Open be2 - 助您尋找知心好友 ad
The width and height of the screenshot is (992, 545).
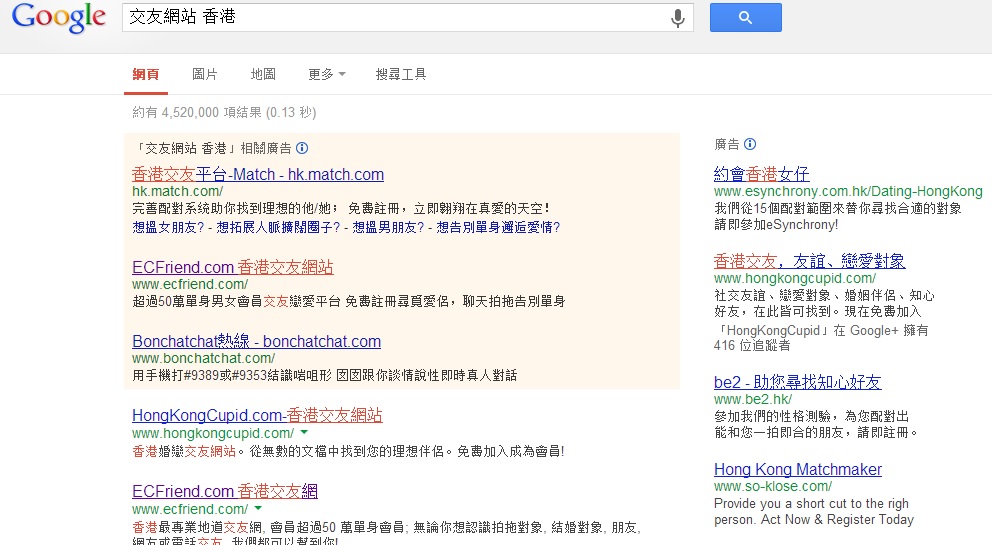(x=797, y=382)
